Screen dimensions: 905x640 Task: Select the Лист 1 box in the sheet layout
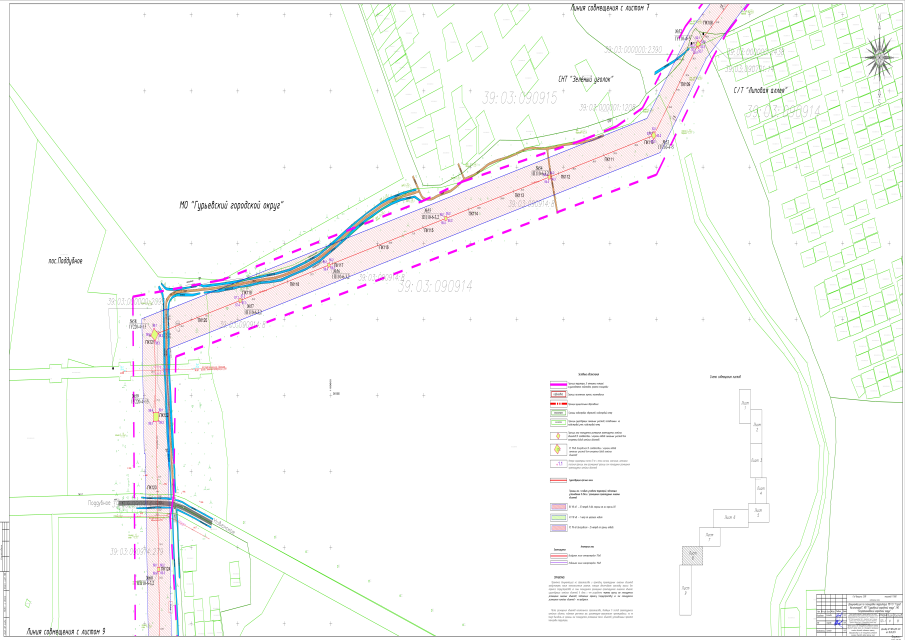743,403
